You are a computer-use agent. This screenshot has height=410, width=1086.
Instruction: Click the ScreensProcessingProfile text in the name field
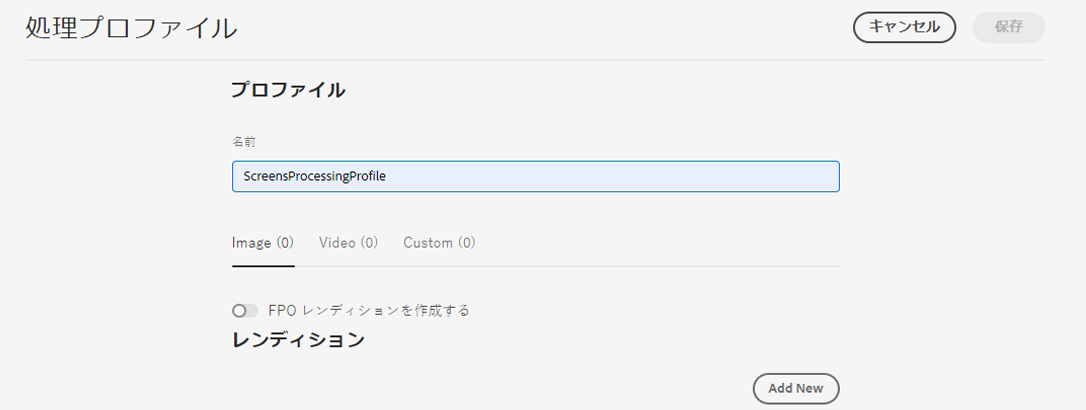(314, 176)
